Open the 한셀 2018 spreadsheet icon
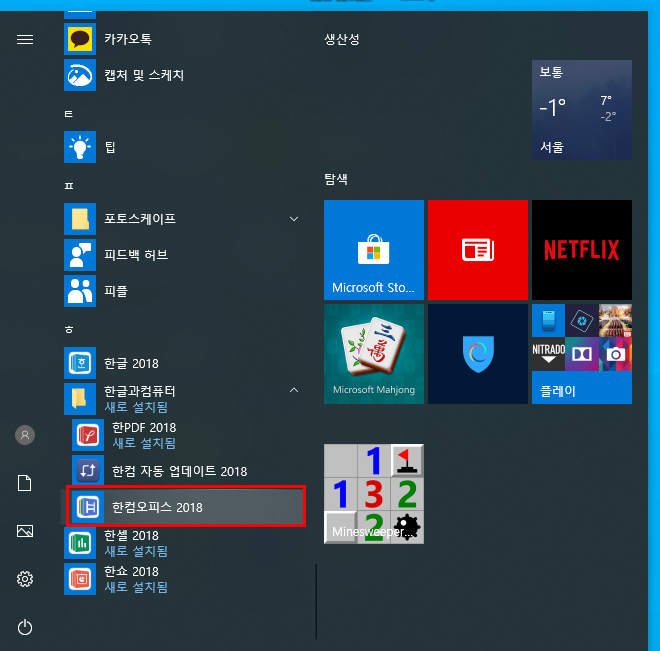Image resolution: width=660 pixels, height=651 pixels. click(80, 543)
